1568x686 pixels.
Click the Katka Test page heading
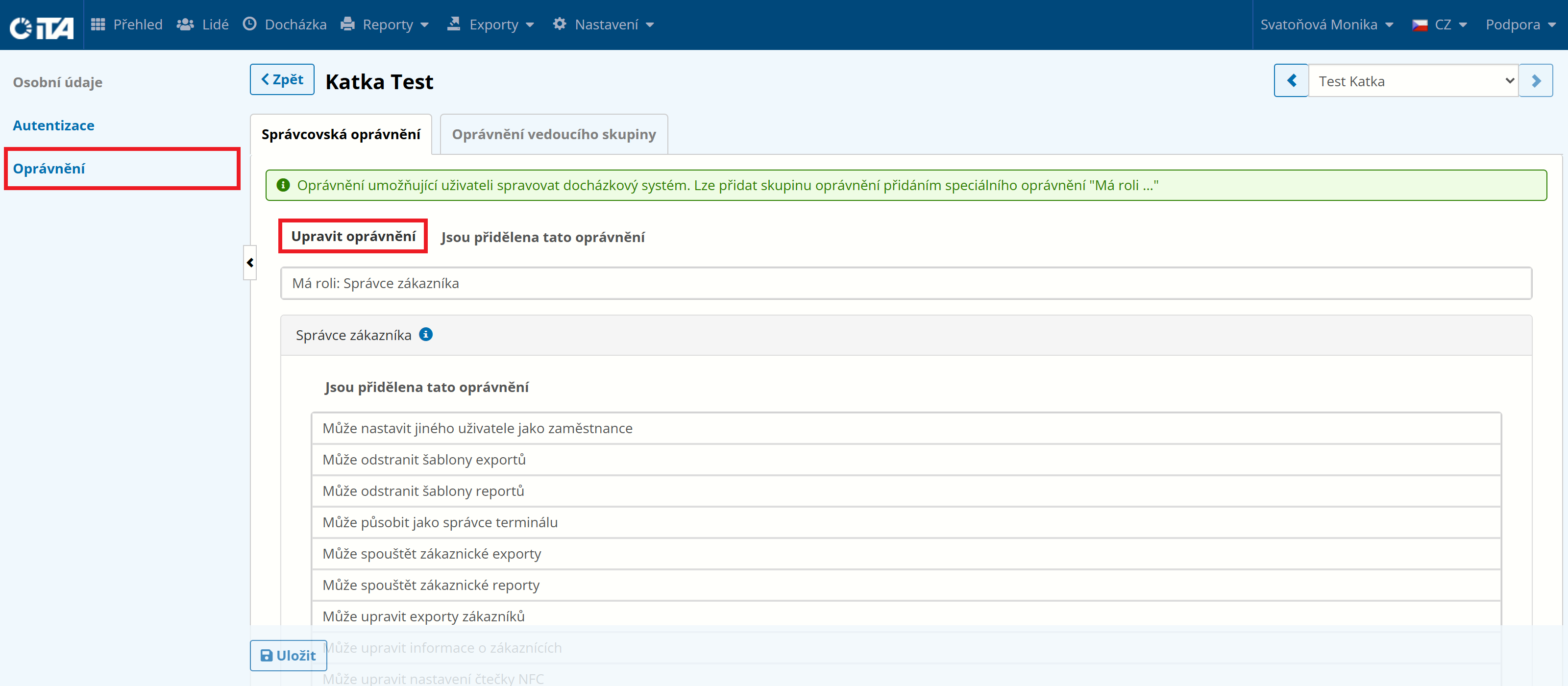point(379,81)
